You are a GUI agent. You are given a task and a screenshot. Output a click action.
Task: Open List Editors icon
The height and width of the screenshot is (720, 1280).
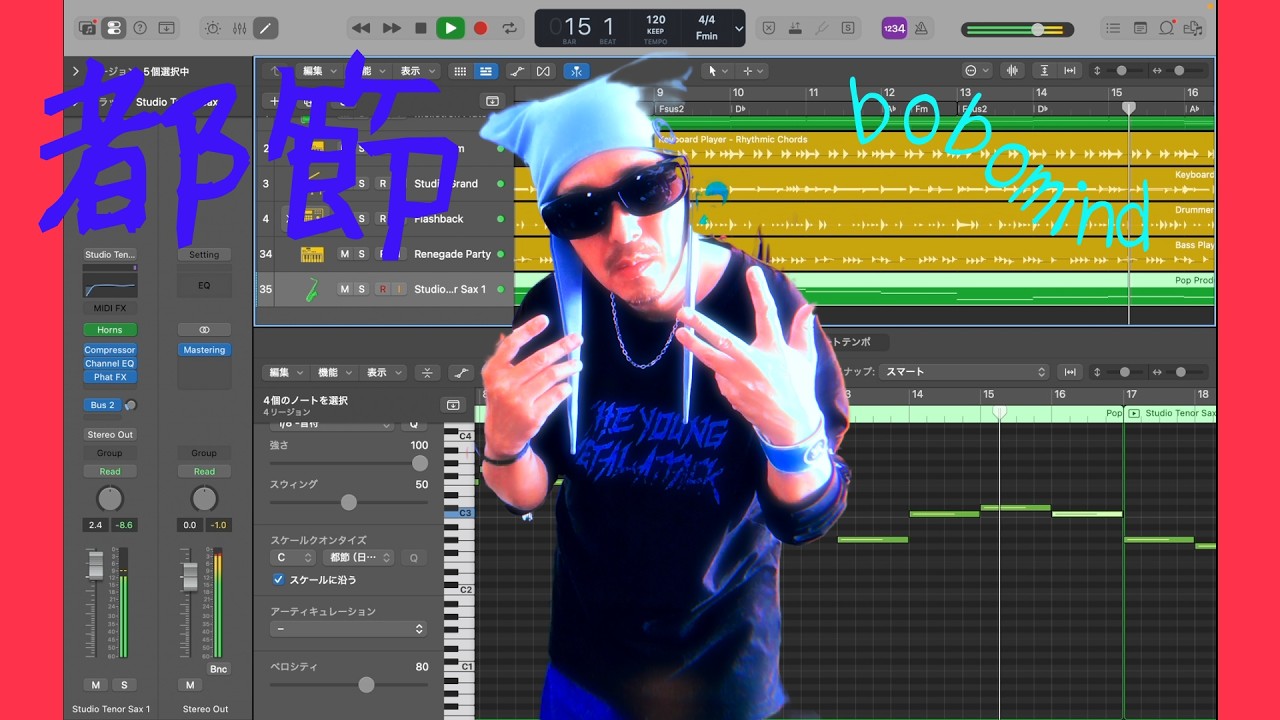tap(1113, 28)
